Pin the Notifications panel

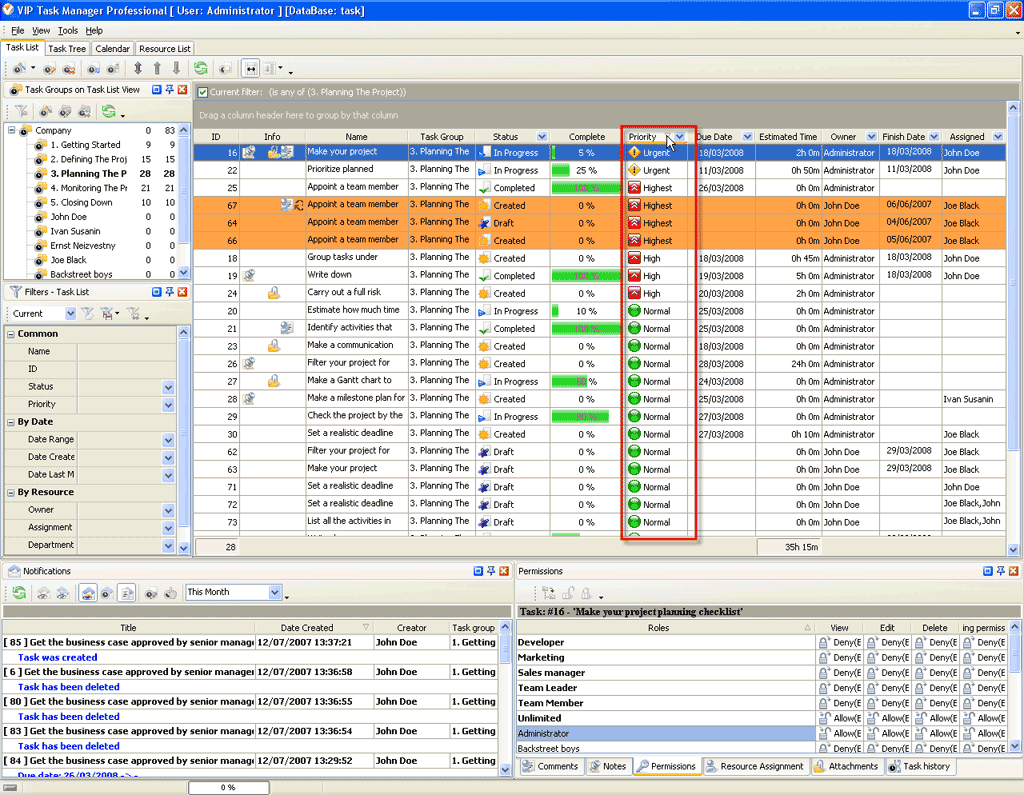[491, 571]
